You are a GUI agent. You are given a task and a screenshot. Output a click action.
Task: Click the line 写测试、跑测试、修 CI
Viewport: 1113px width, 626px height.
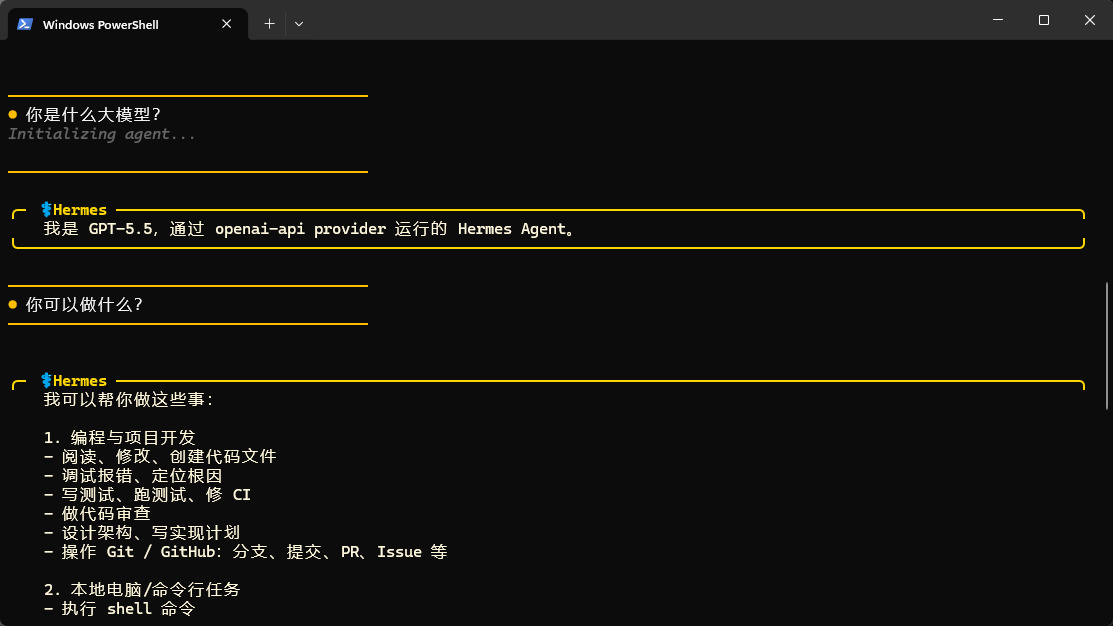147,495
